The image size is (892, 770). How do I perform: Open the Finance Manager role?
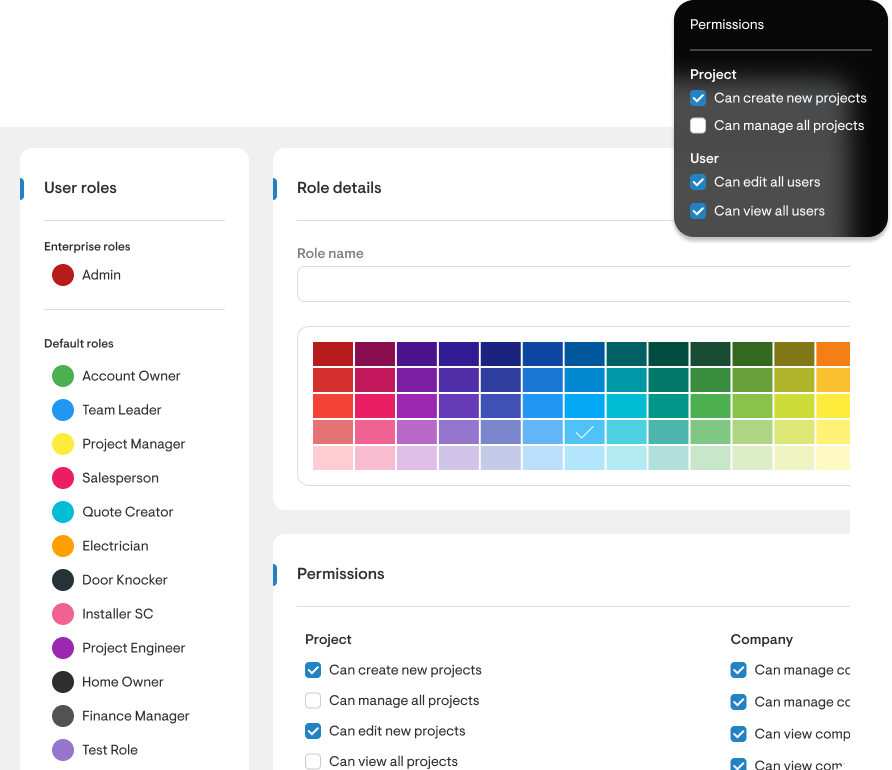click(x=135, y=716)
